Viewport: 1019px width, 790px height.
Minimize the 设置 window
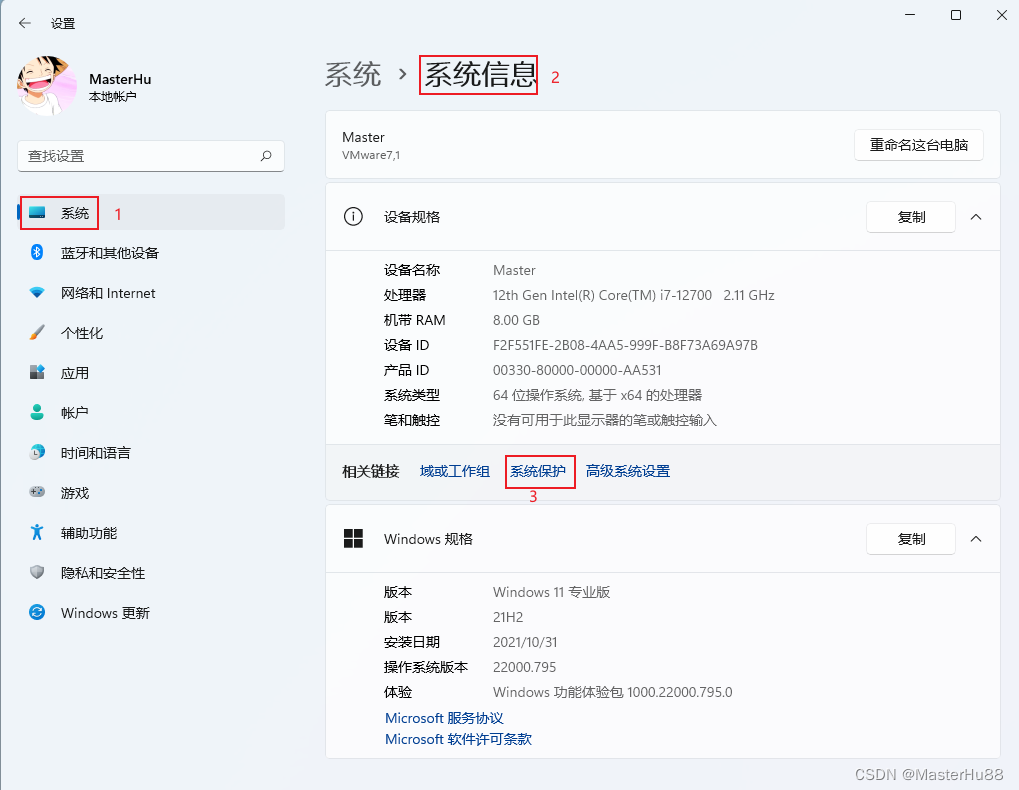click(x=910, y=15)
